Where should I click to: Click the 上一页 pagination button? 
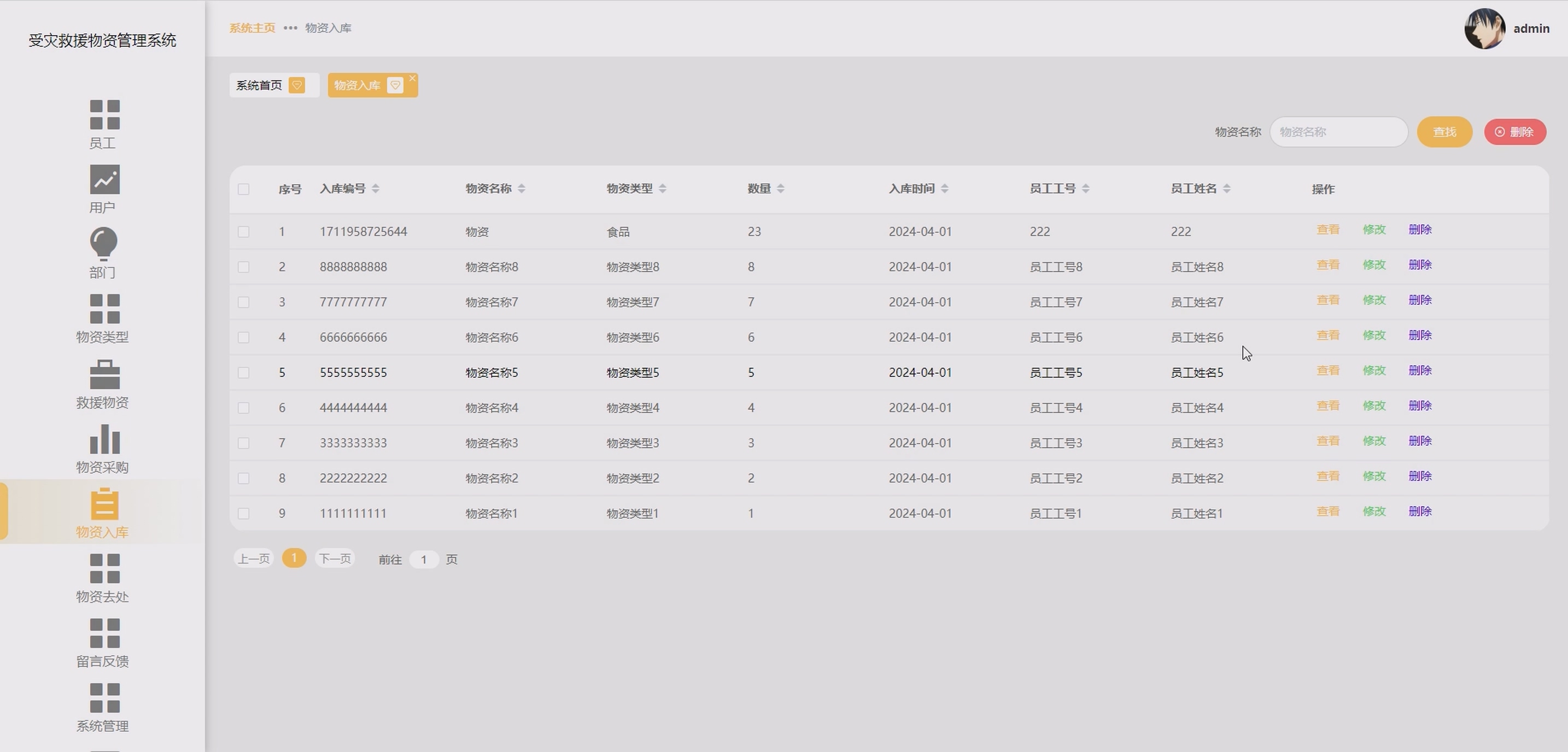point(253,559)
